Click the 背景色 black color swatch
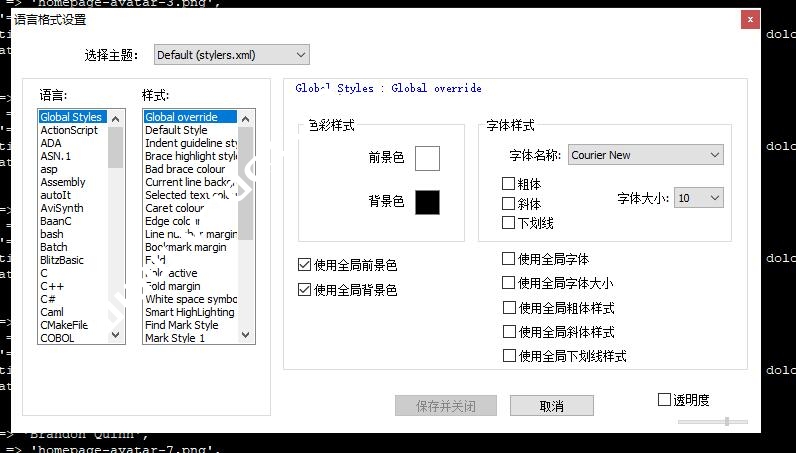This screenshot has width=796, height=453. tap(427, 202)
